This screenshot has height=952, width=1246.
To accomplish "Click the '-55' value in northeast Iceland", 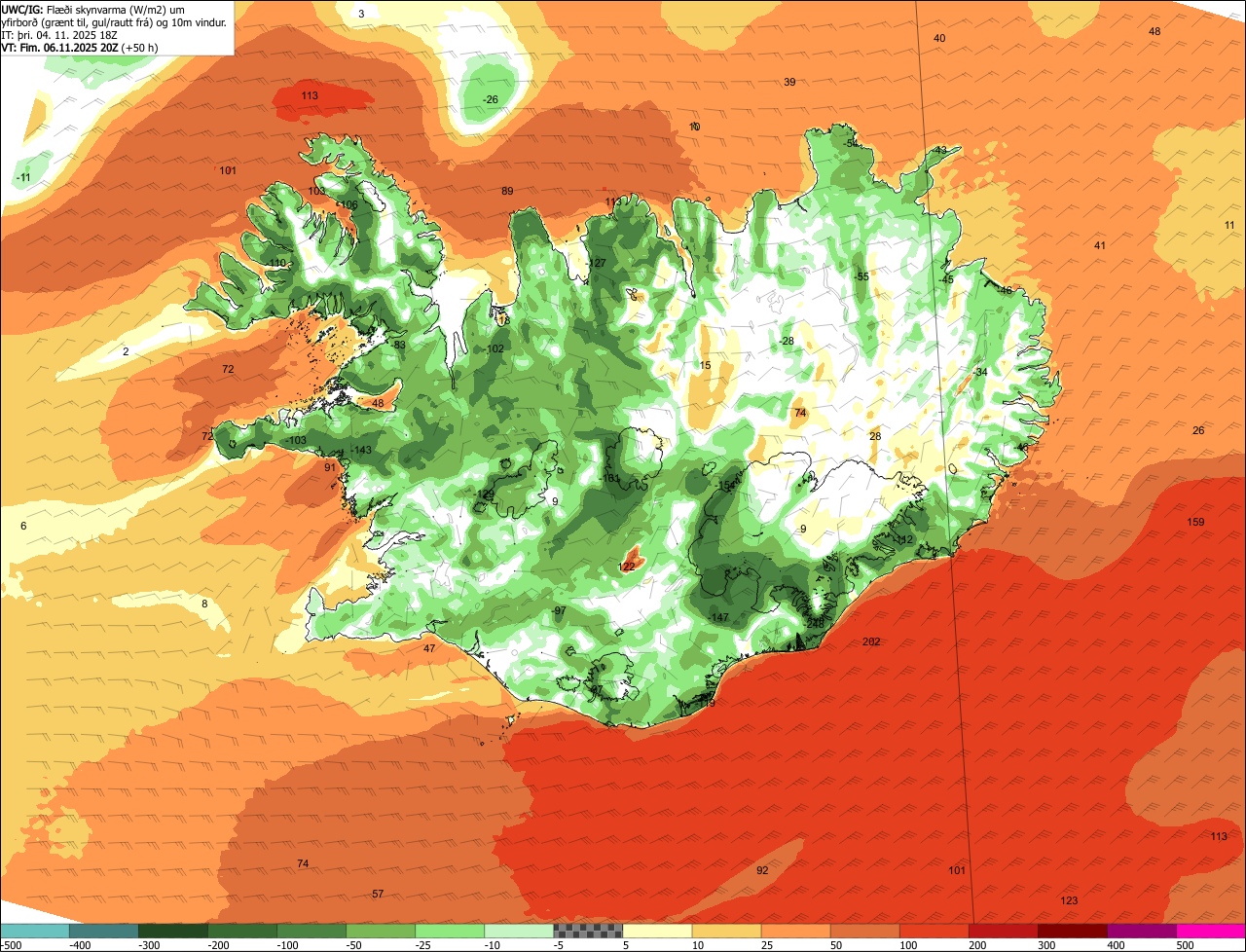I will pos(861,277).
